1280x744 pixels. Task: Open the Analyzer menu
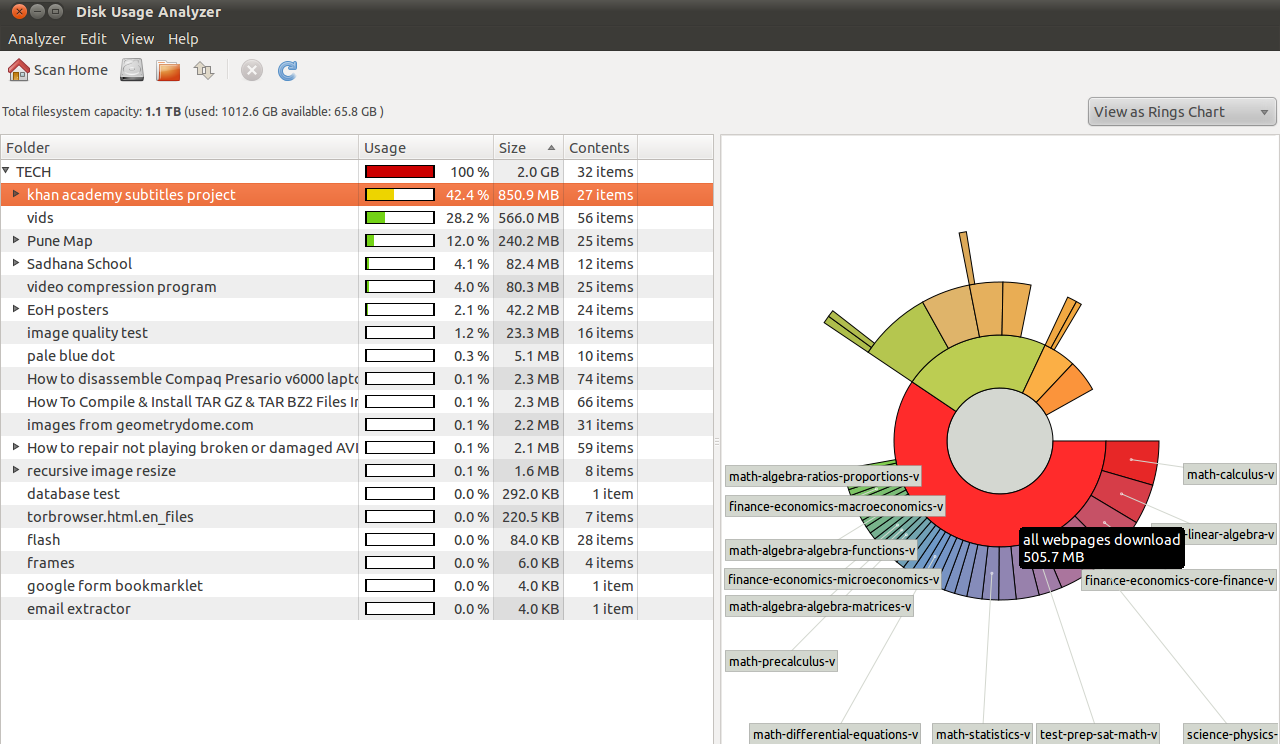(x=37, y=39)
